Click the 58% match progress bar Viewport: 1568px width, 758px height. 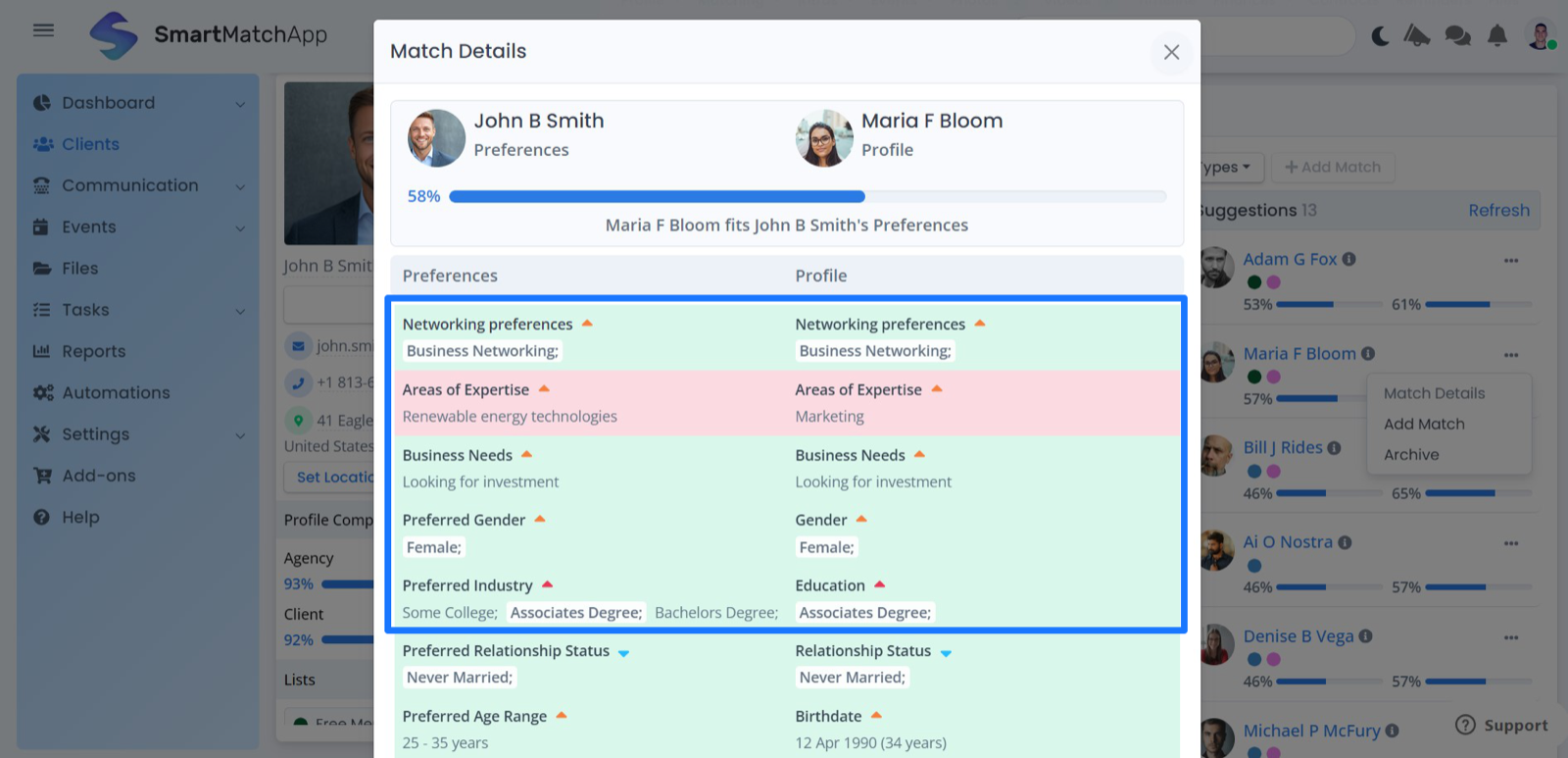click(808, 196)
